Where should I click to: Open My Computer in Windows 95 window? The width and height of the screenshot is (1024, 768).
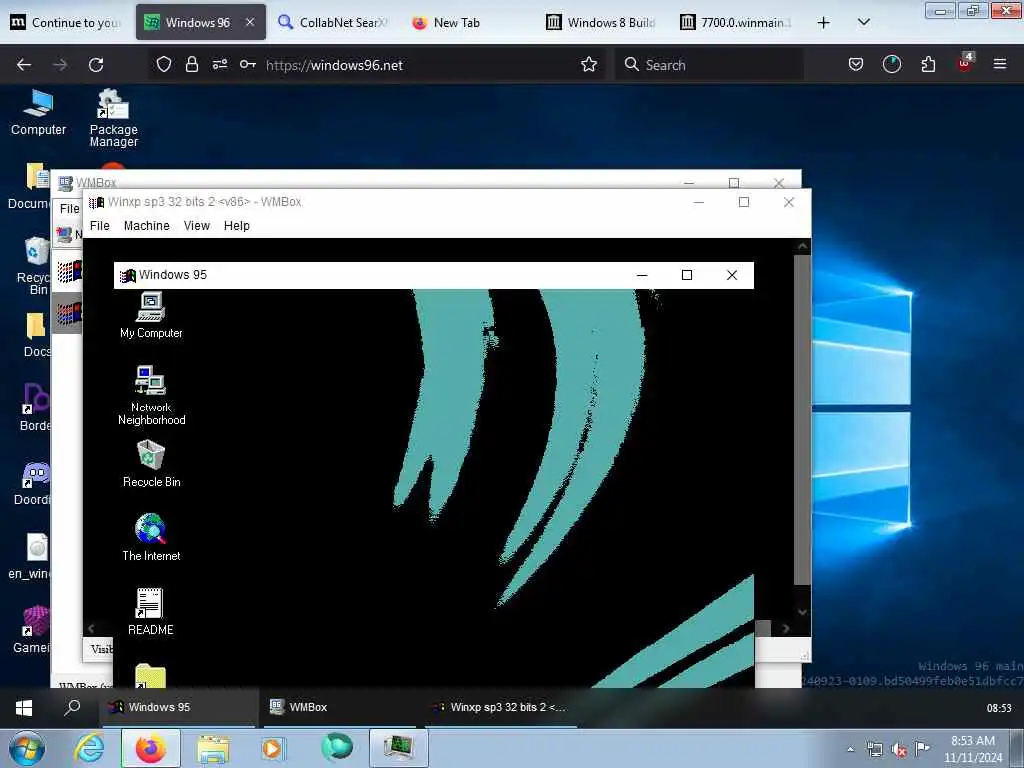click(x=151, y=315)
